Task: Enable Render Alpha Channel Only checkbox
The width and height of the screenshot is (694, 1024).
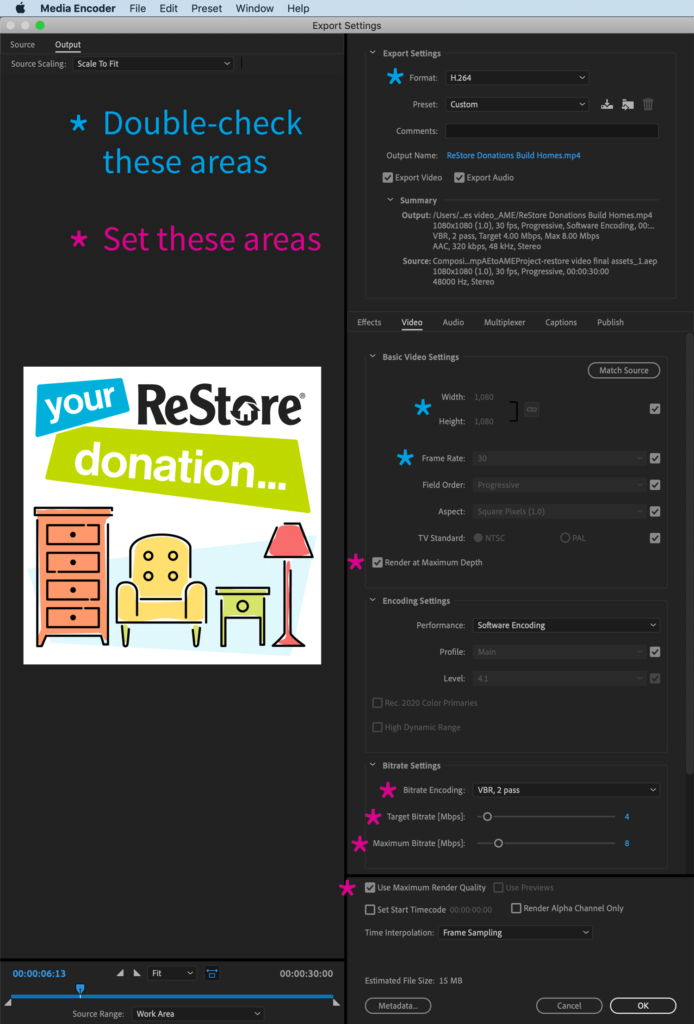Action: click(x=516, y=908)
